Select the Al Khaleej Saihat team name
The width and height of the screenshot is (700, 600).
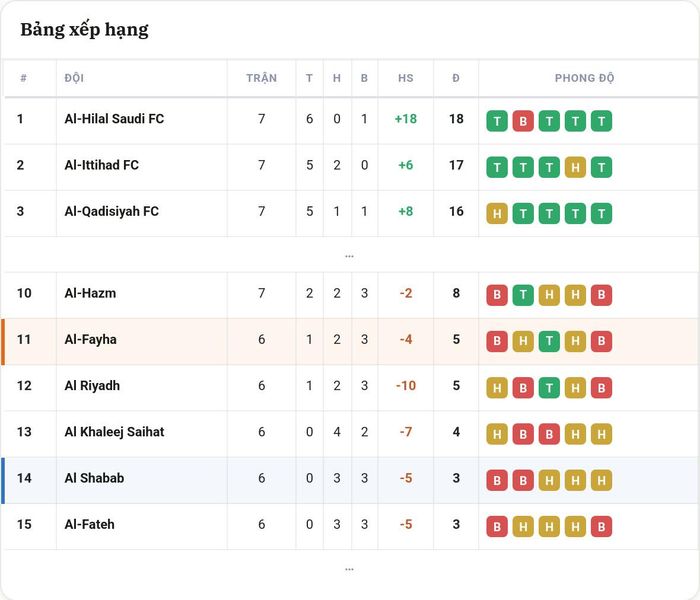point(114,432)
